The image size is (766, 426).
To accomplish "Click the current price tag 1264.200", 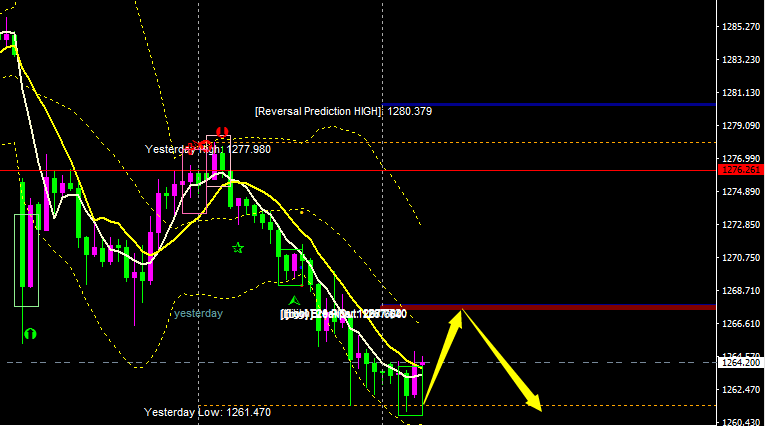I will pos(741,362).
